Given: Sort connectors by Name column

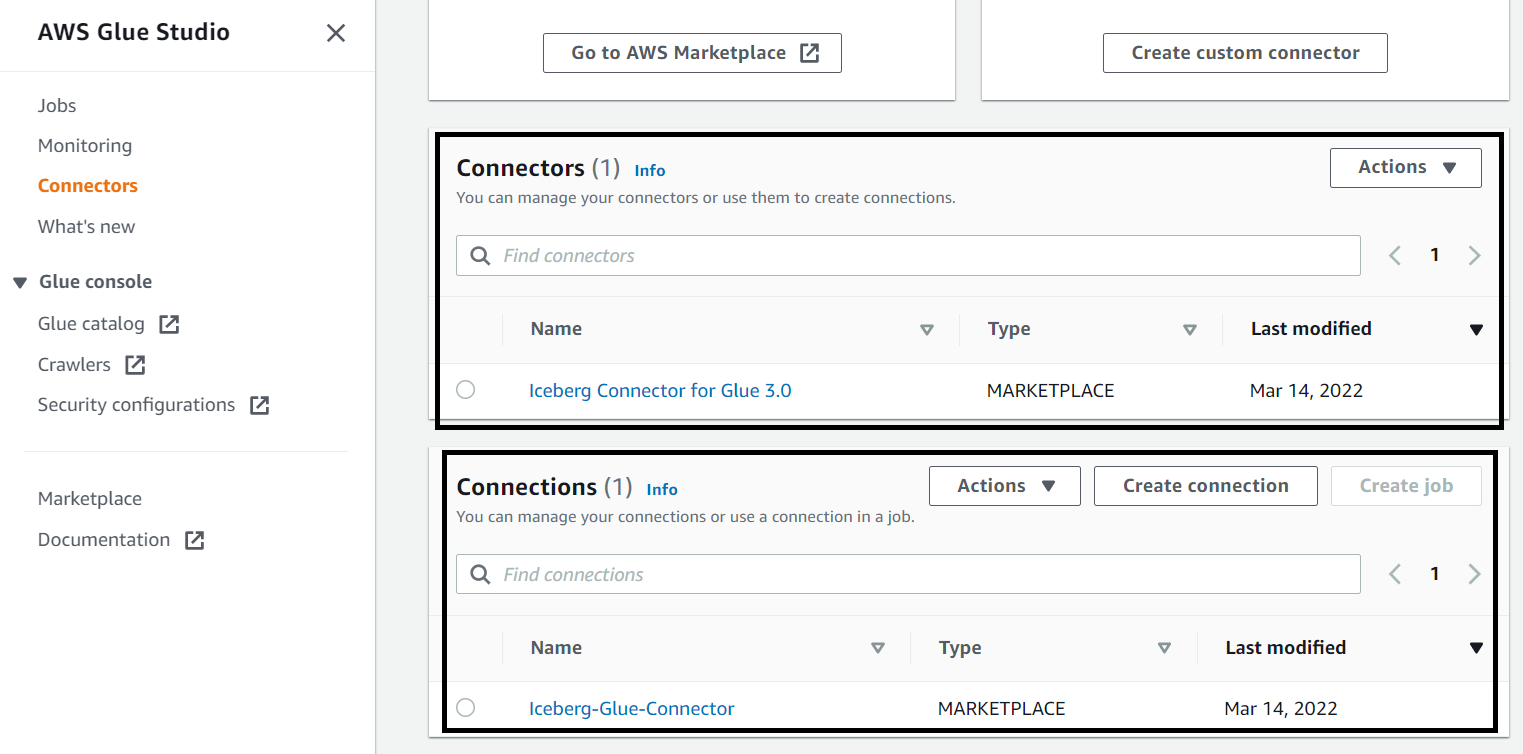Looking at the screenshot, I should pyautogui.click(x=927, y=330).
